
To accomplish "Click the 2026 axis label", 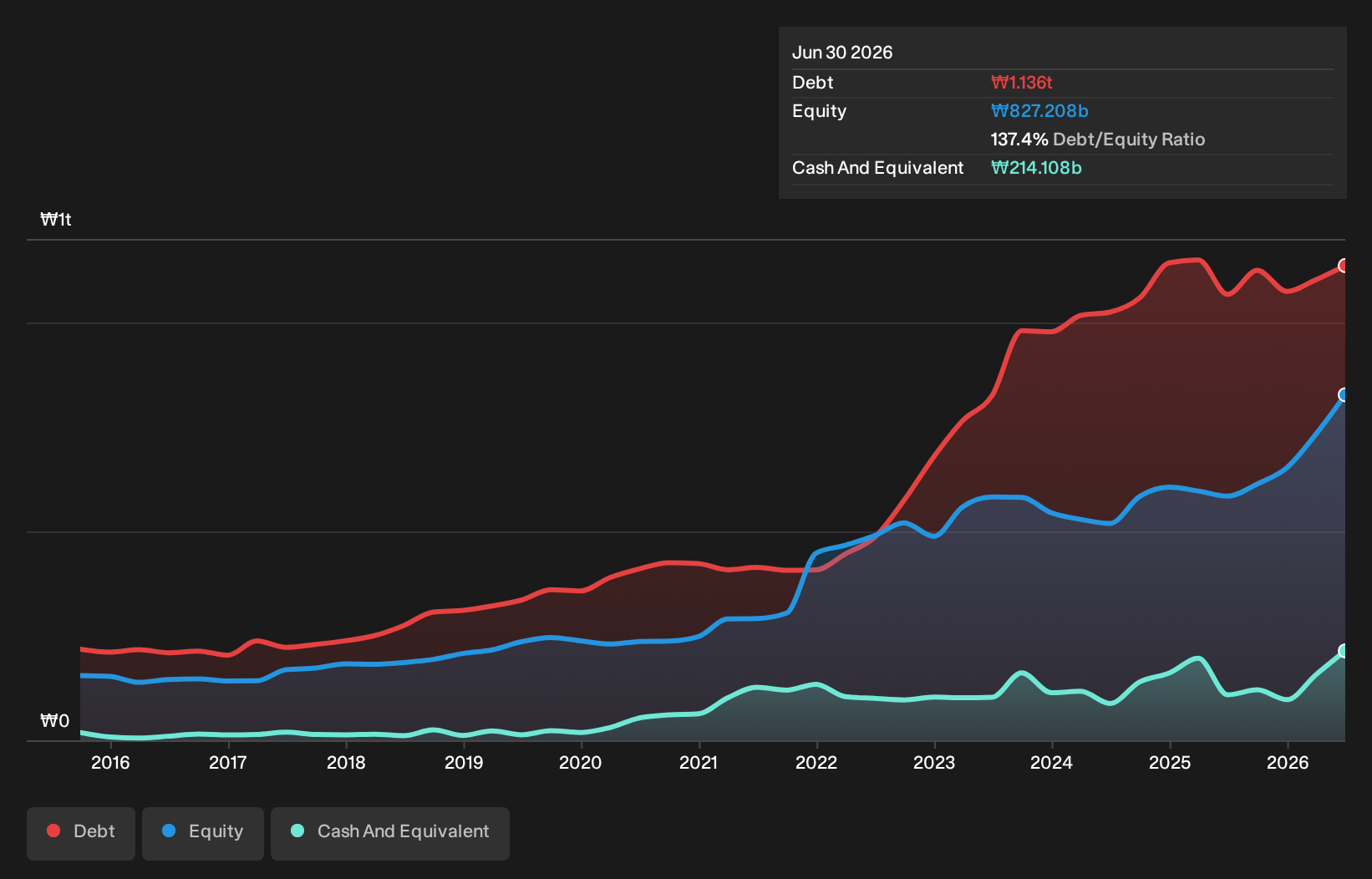I will pos(1288,762).
